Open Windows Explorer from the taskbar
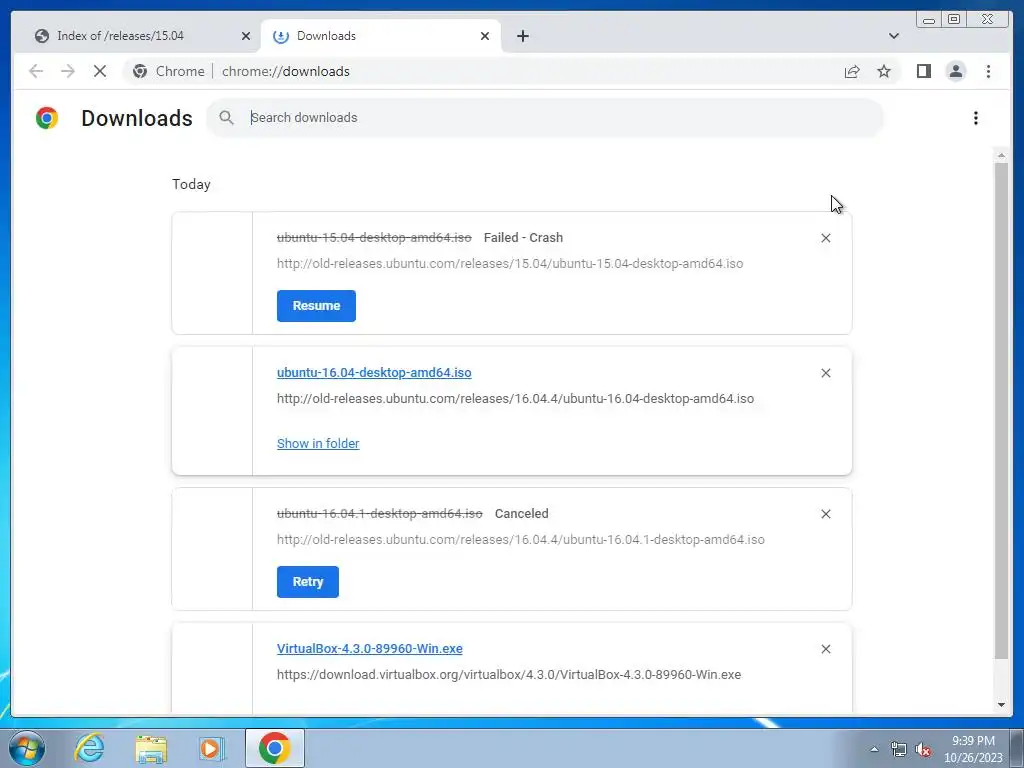 [x=151, y=748]
